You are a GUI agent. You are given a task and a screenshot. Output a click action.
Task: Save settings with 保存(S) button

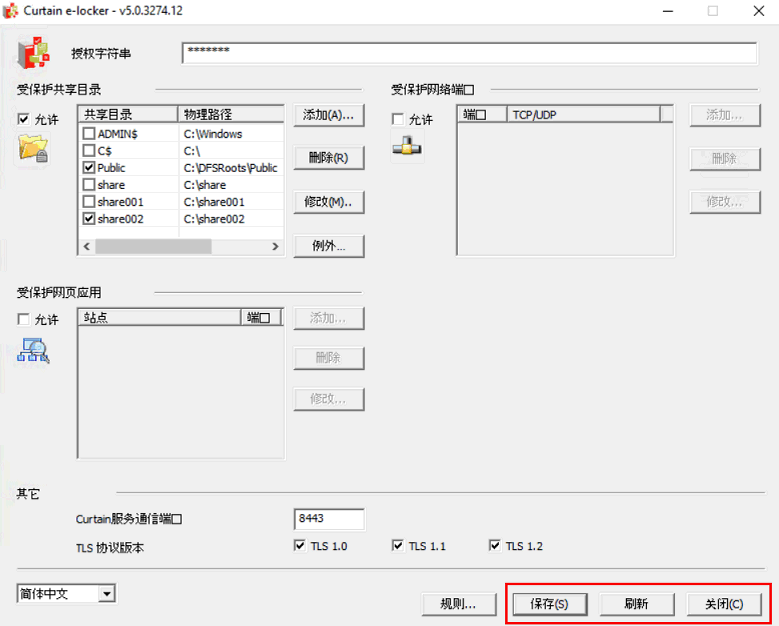tap(549, 604)
